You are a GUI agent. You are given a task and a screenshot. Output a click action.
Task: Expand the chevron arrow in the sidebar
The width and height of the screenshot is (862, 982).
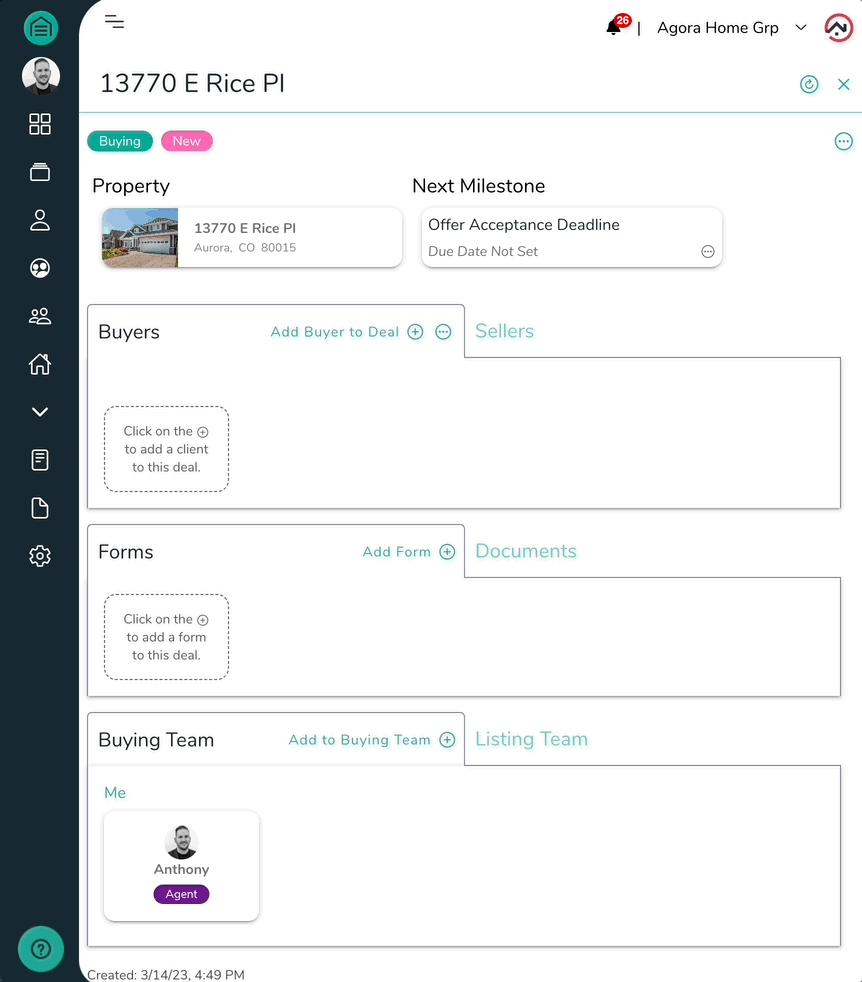[x=40, y=411]
